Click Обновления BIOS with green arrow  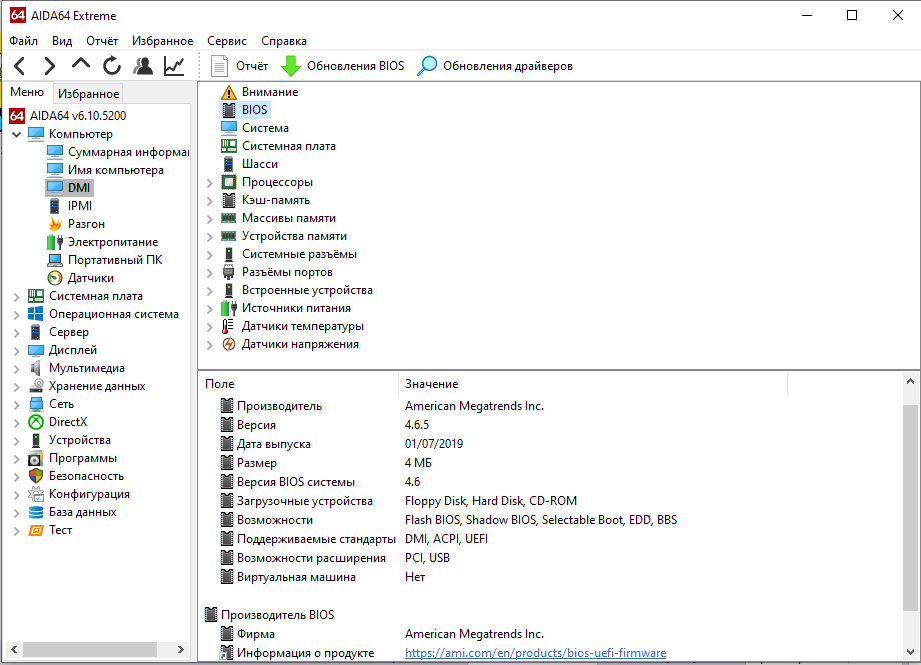[x=342, y=66]
